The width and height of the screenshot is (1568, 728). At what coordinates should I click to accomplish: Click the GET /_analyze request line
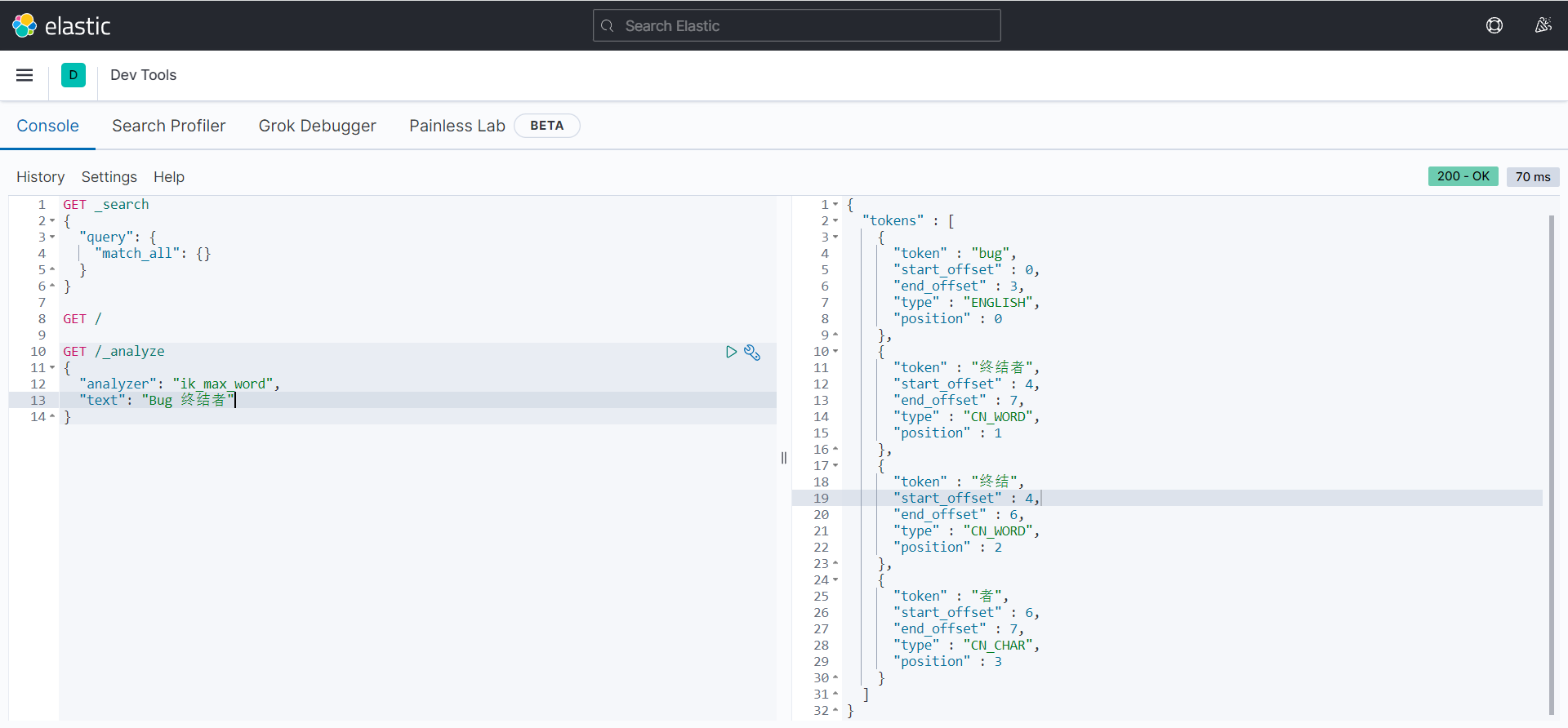point(114,352)
